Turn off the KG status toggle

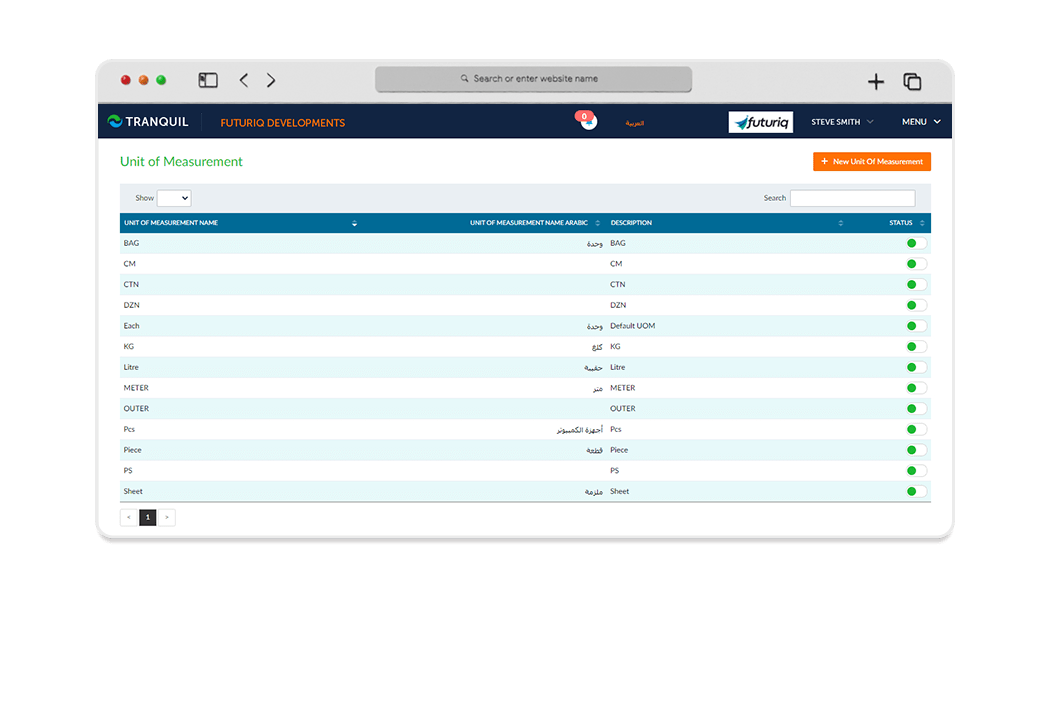tap(911, 346)
